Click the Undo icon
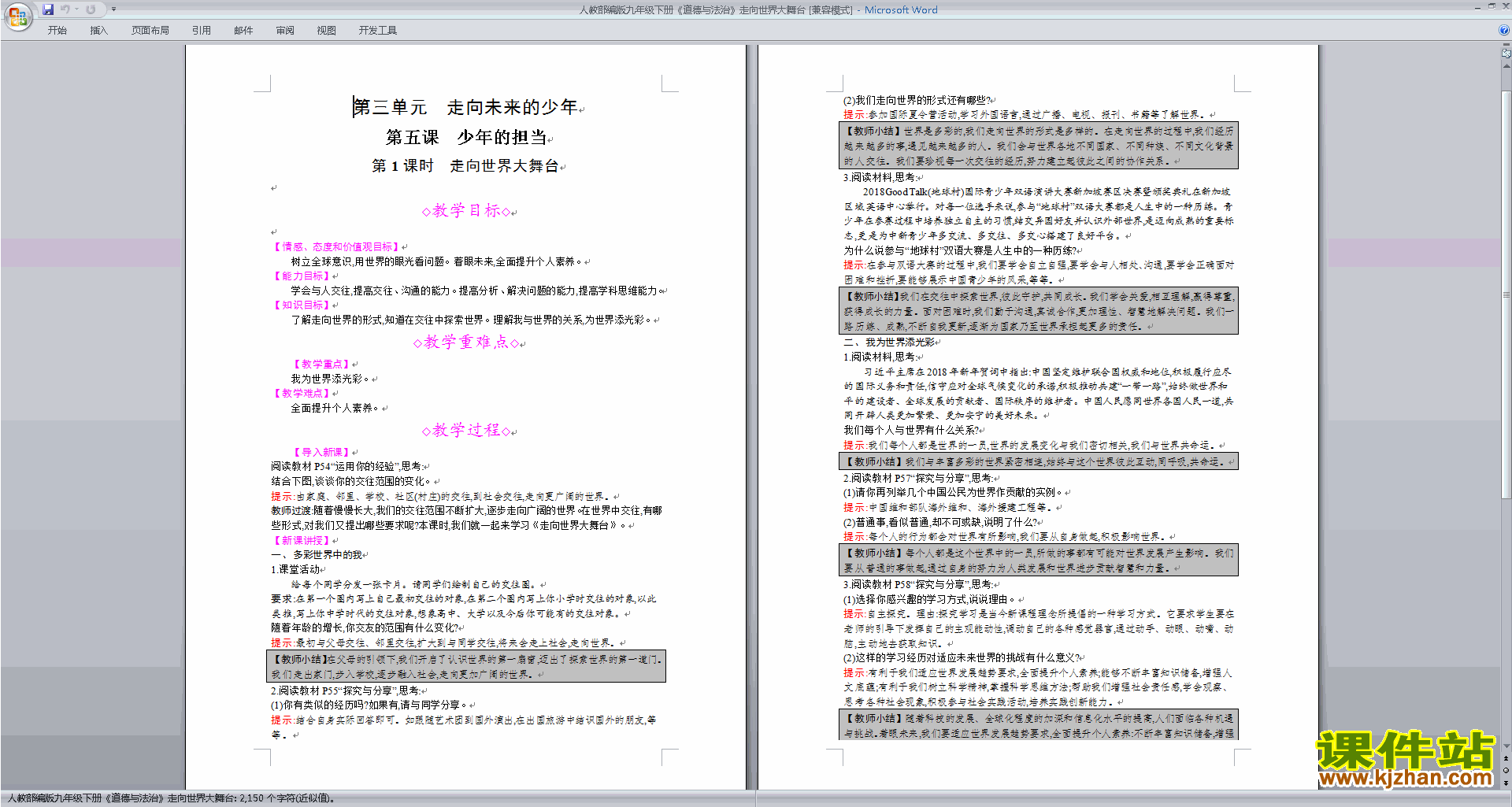This screenshot has width=1512, height=807. (65, 9)
